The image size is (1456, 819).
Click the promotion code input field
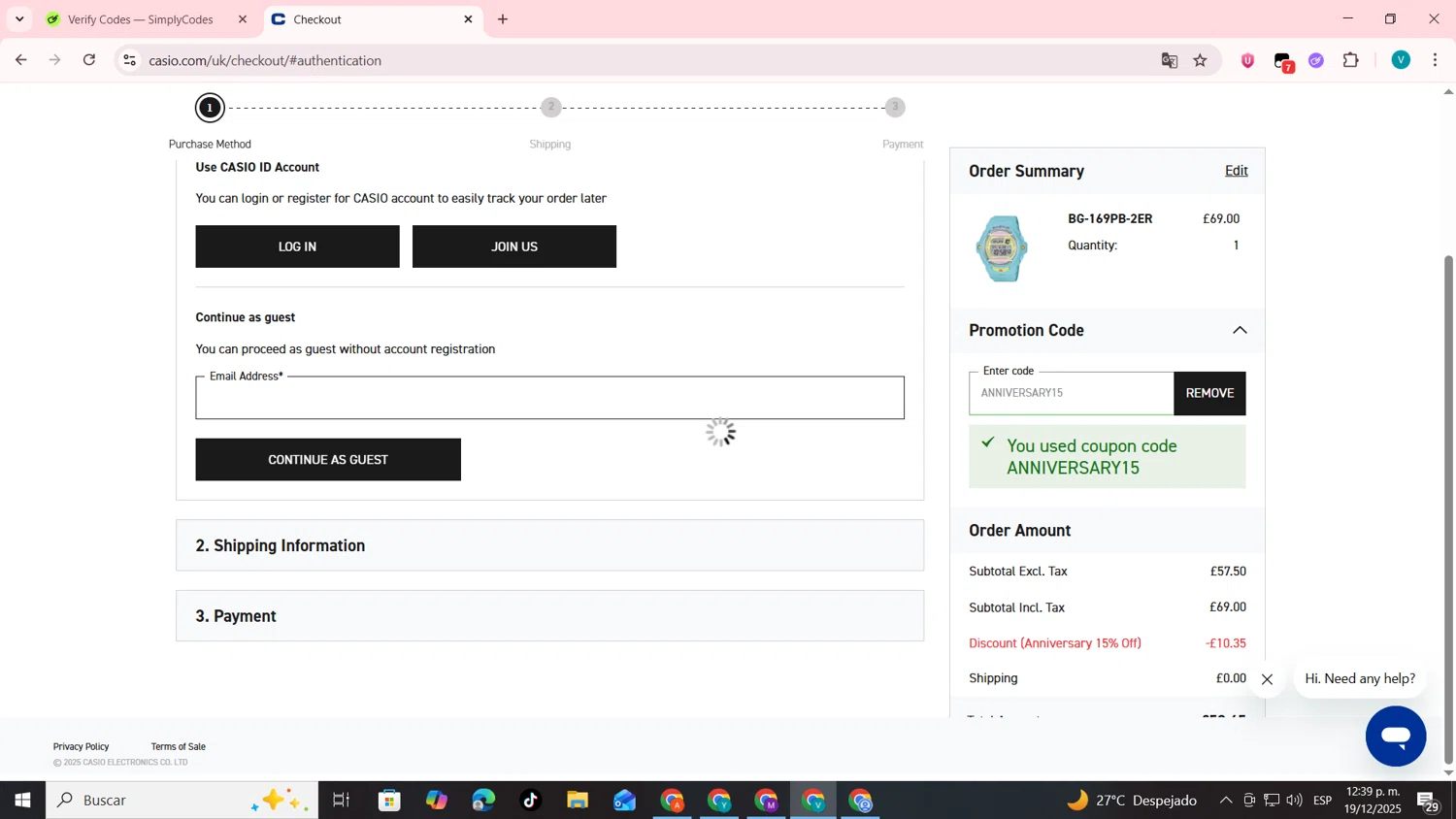pos(1071,393)
